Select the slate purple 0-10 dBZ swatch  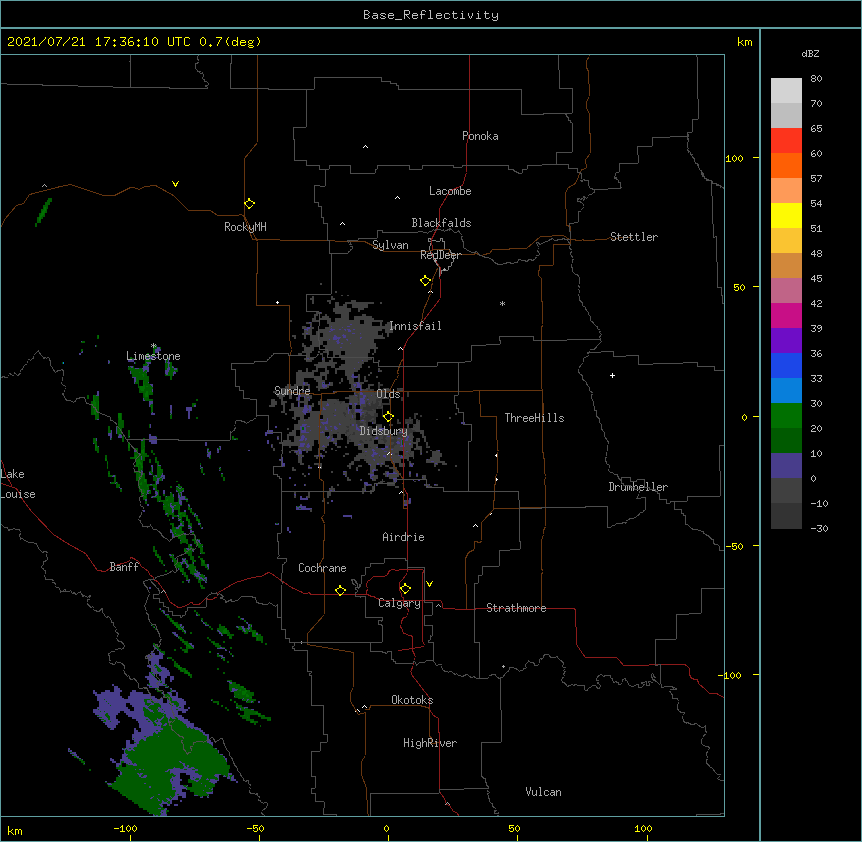point(786,466)
